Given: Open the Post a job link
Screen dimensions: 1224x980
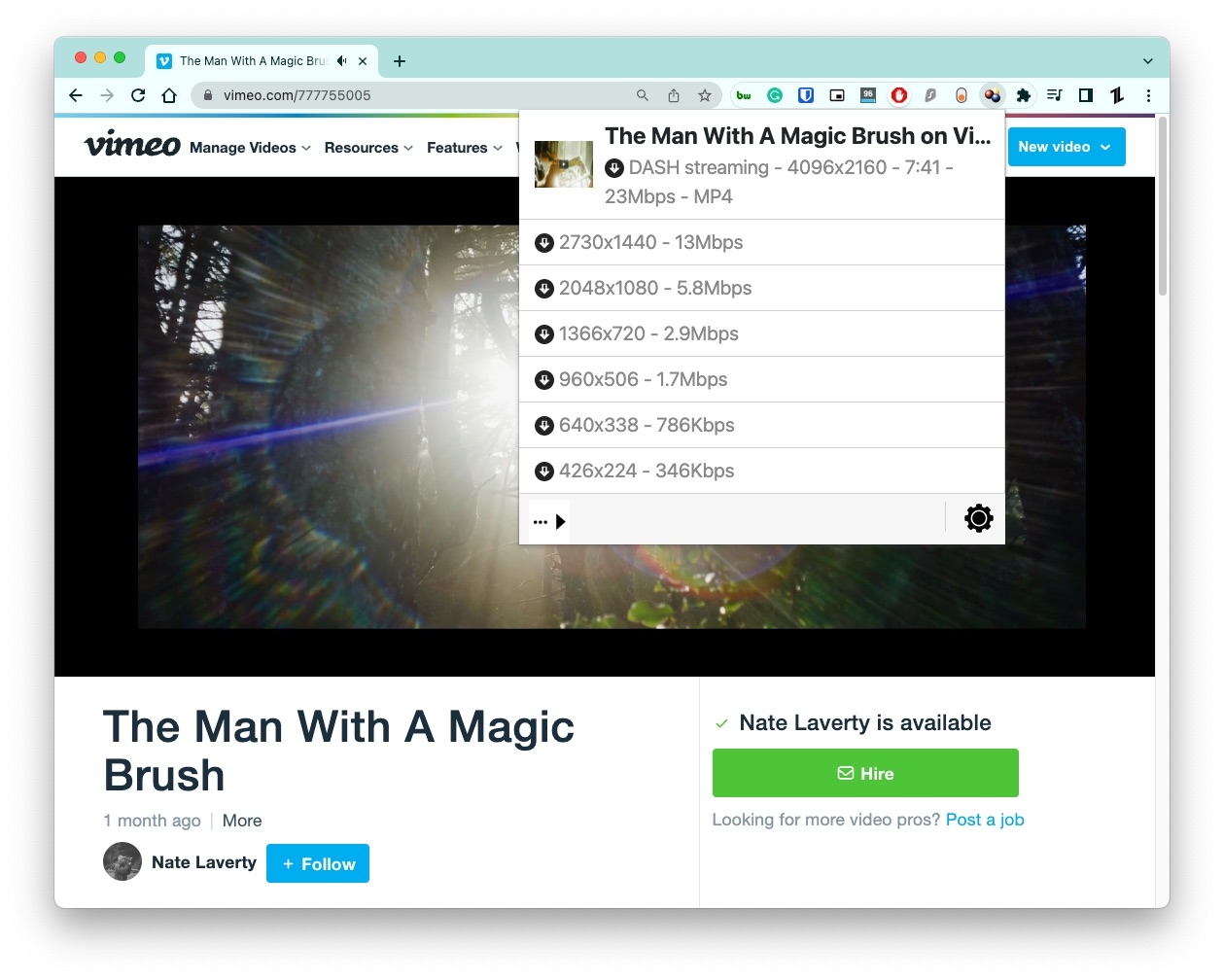Looking at the screenshot, I should tap(985, 820).
